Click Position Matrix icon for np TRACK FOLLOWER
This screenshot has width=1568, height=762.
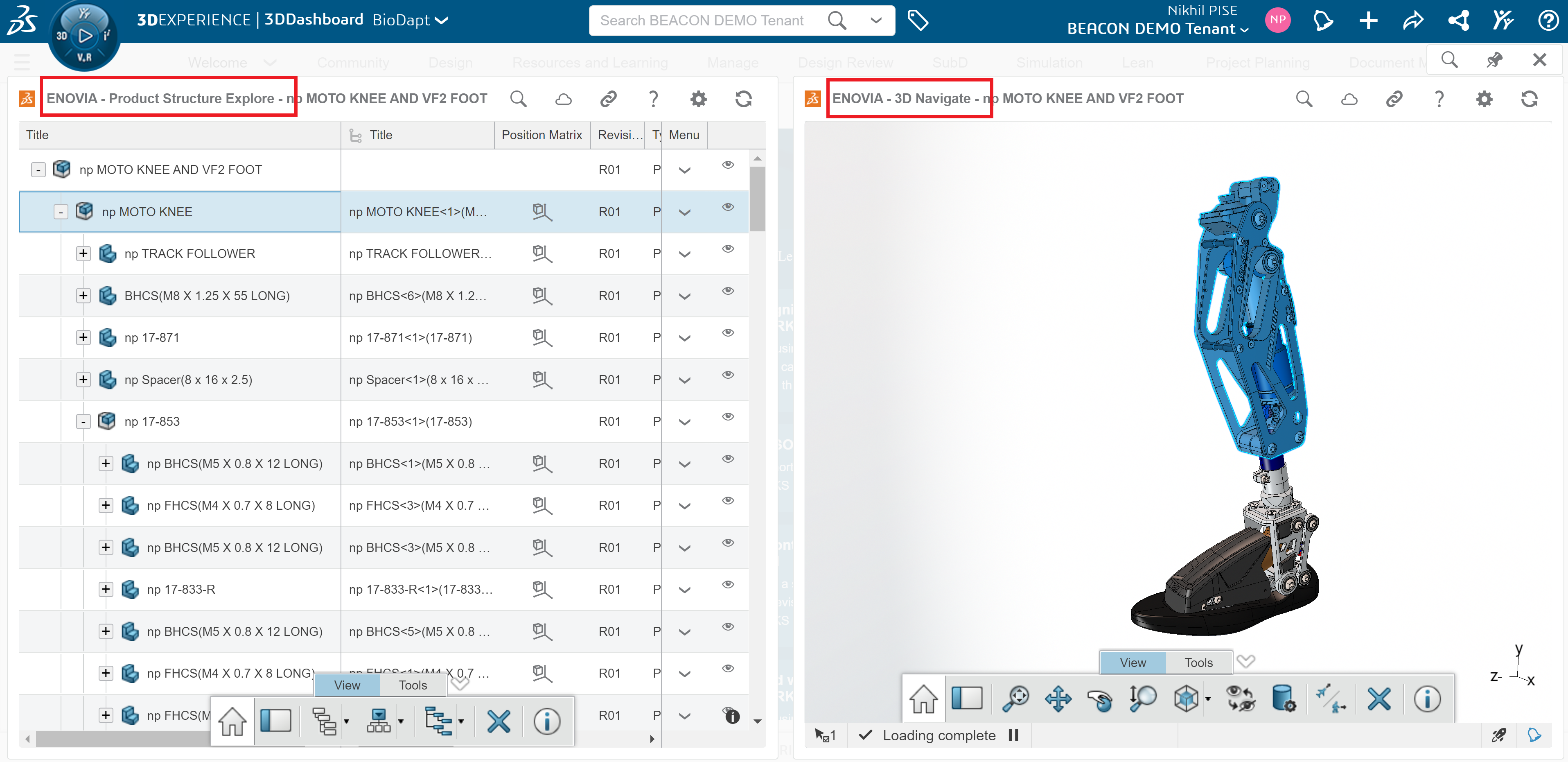tap(541, 253)
